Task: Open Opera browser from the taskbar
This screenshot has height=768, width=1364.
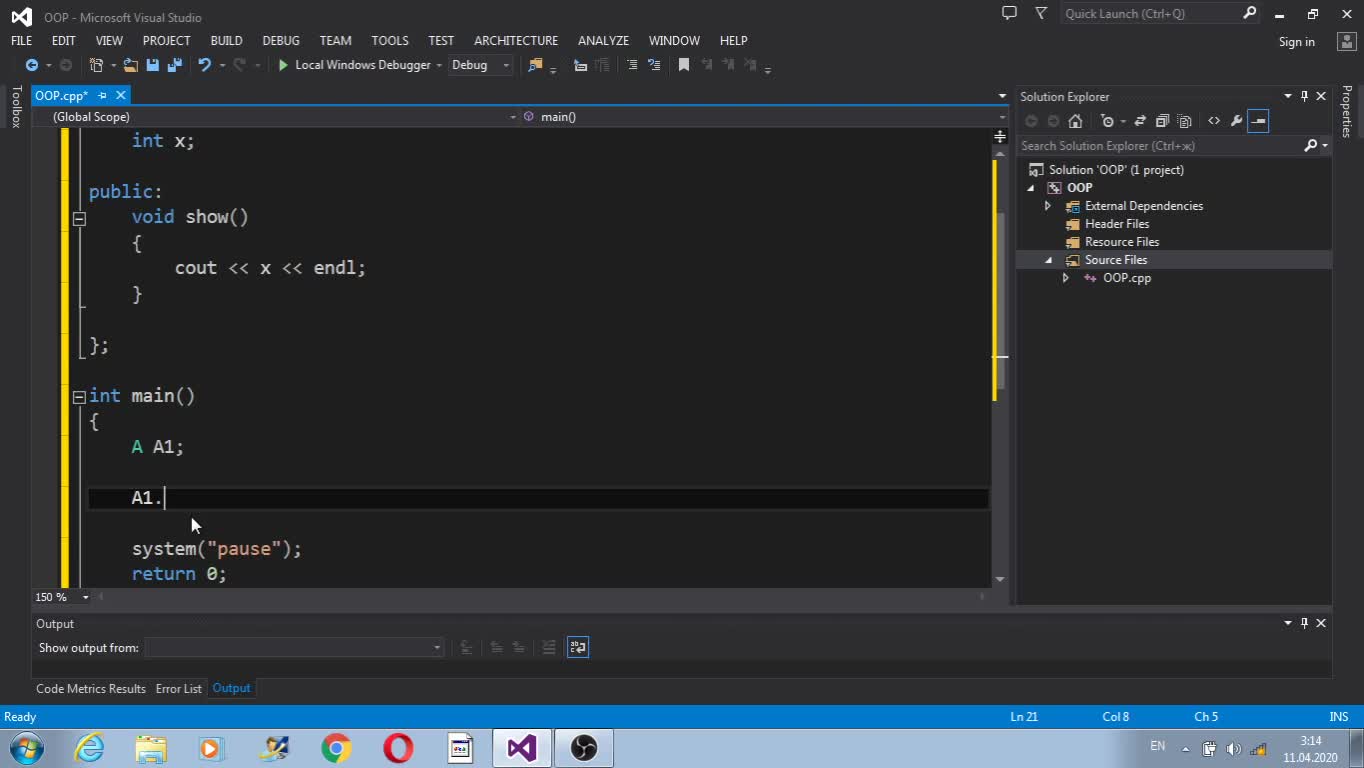Action: [398, 748]
